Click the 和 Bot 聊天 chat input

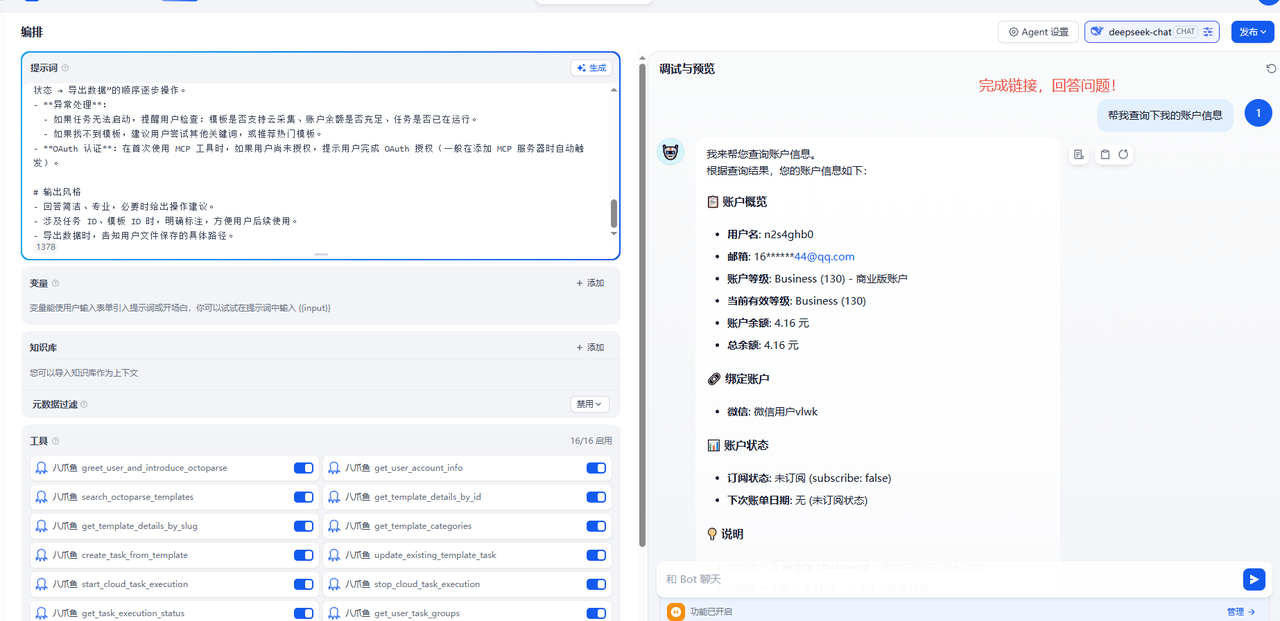[950, 579]
